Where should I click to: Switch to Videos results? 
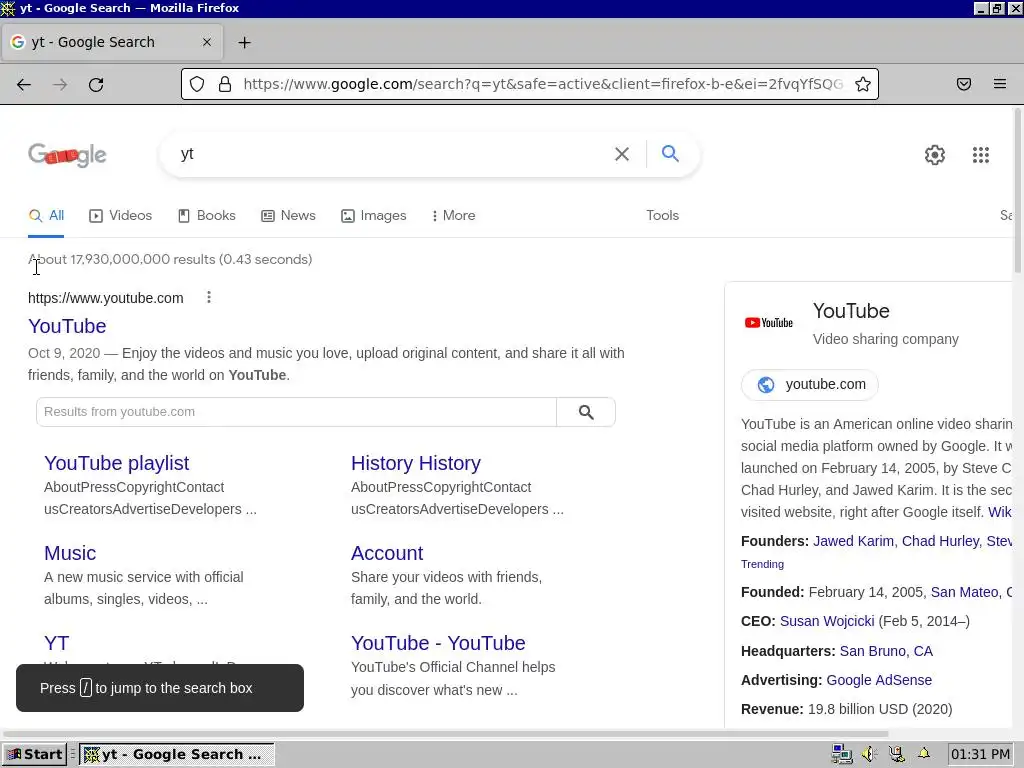point(121,216)
